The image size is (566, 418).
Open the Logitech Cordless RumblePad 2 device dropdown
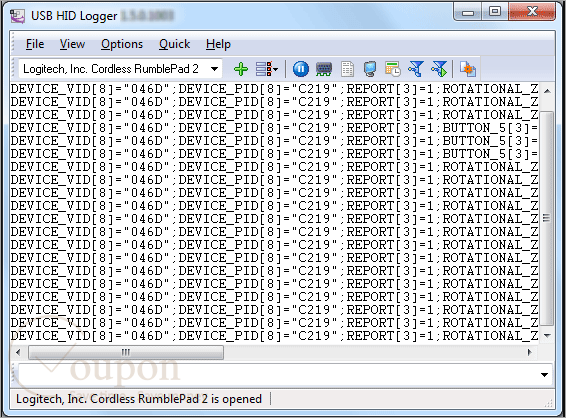click(x=214, y=69)
